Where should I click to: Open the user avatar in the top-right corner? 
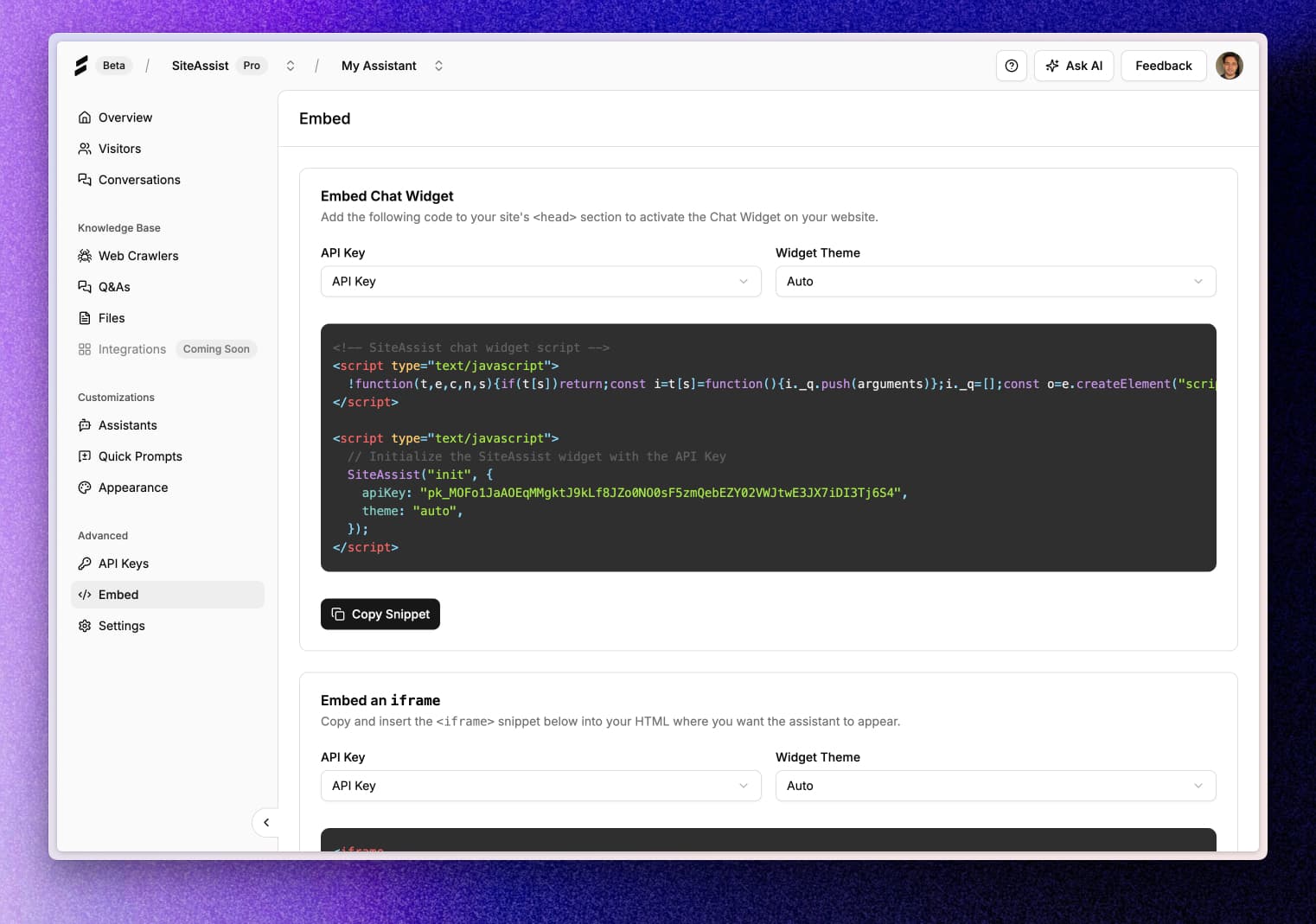tap(1229, 65)
